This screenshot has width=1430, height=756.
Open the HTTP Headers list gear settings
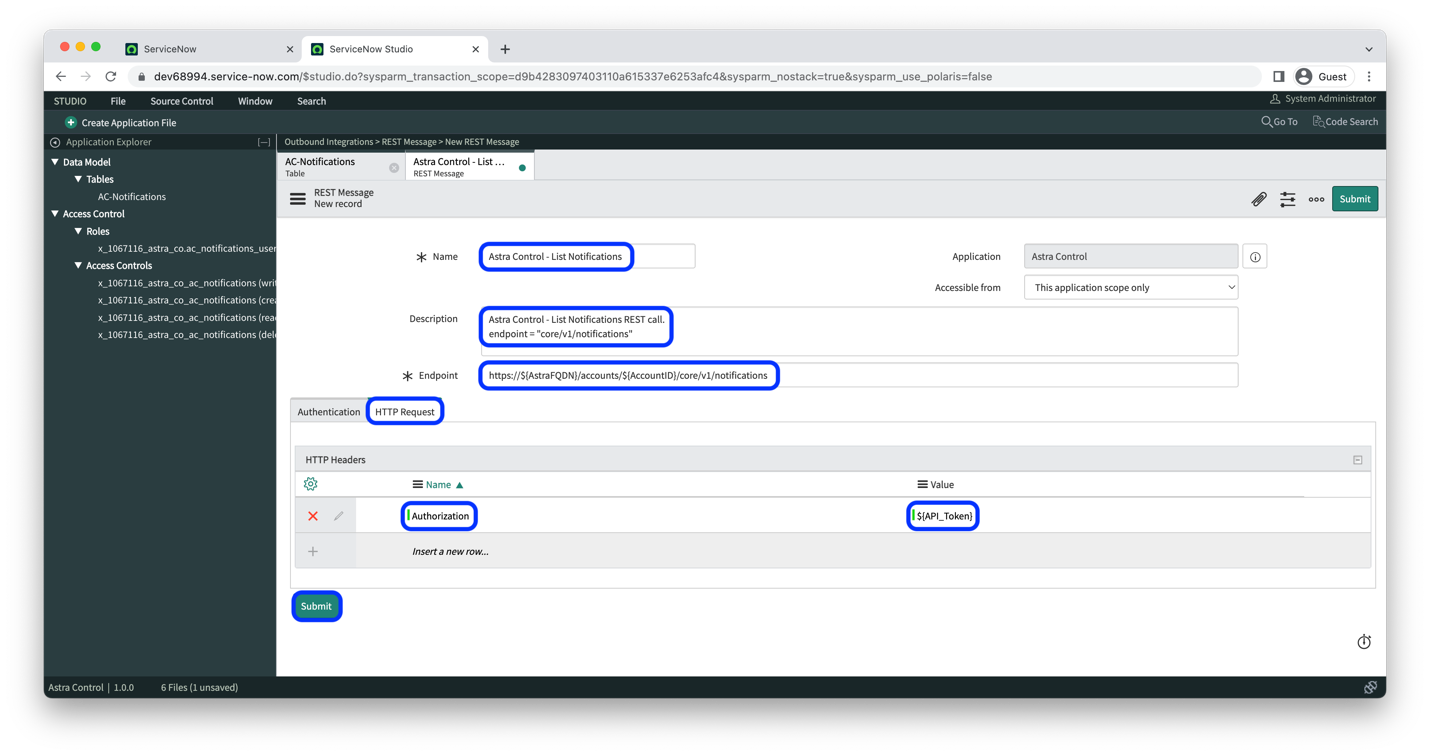[311, 484]
